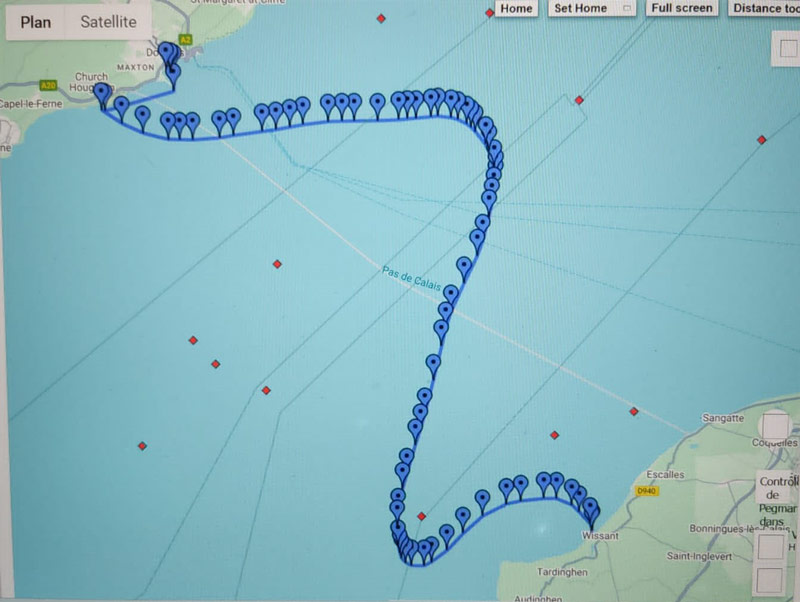Select the red diamond waypoint near Sangatte
Image resolution: width=800 pixels, height=602 pixels.
pos(634,411)
